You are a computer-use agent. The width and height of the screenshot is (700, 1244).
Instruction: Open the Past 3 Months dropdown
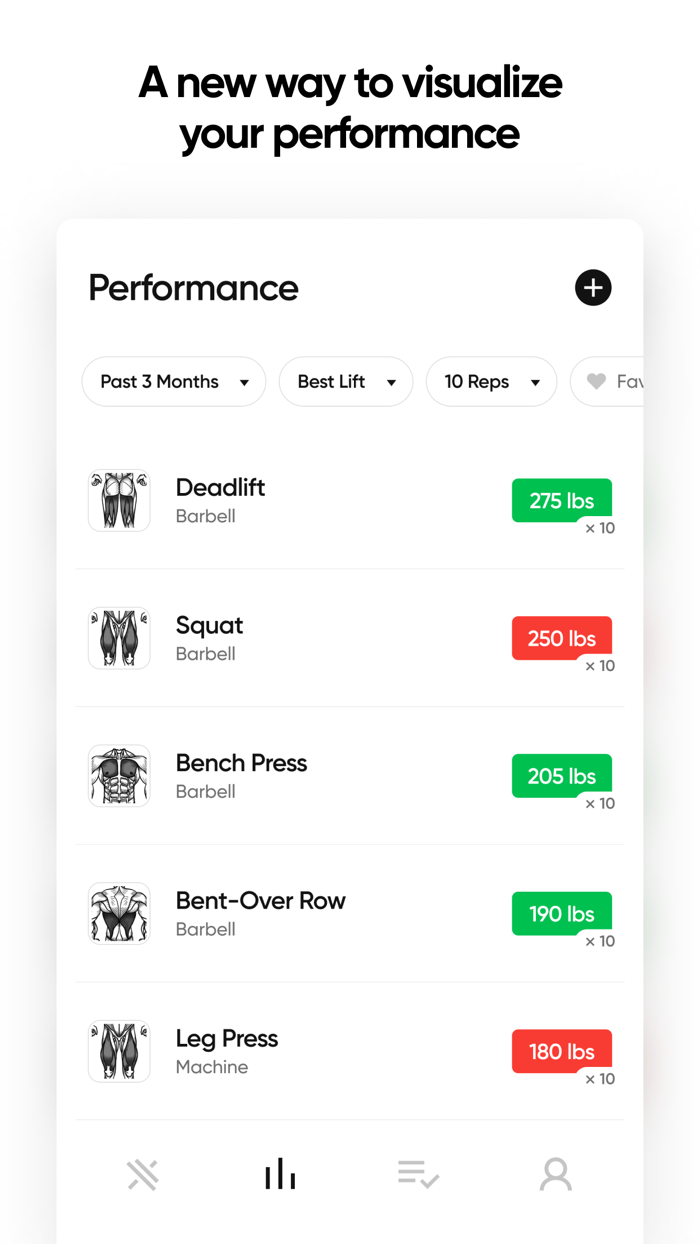coord(173,381)
